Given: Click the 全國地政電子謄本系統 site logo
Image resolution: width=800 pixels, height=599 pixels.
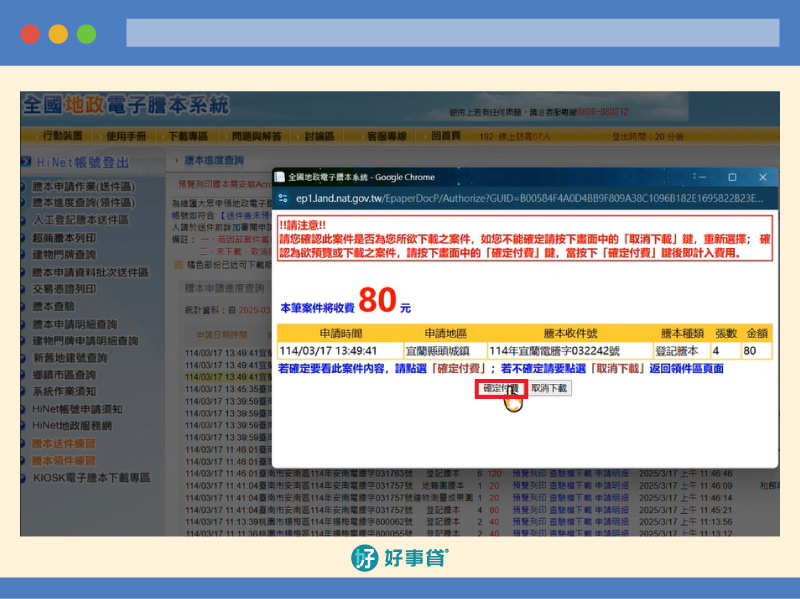Looking at the screenshot, I should click(125, 105).
